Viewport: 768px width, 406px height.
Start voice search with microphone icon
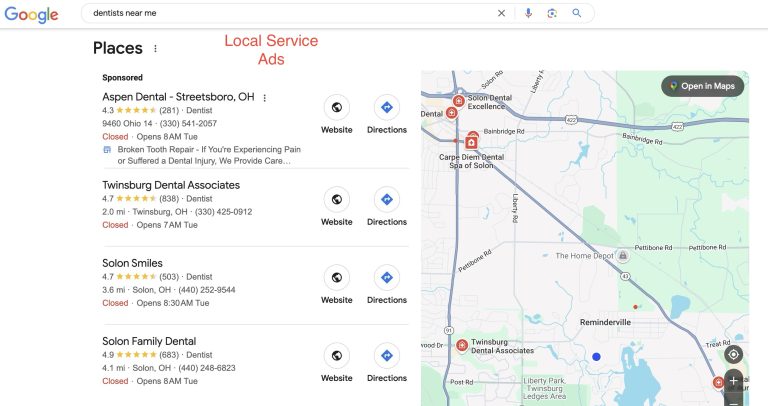click(528, 14)
